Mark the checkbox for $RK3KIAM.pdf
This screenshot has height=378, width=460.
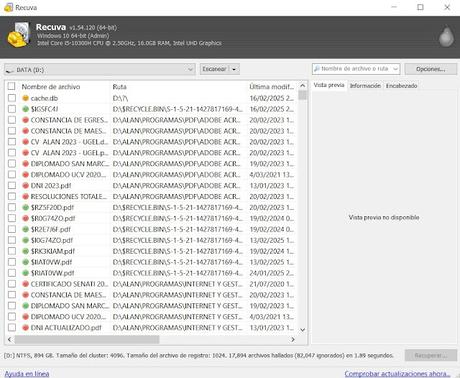12,251
